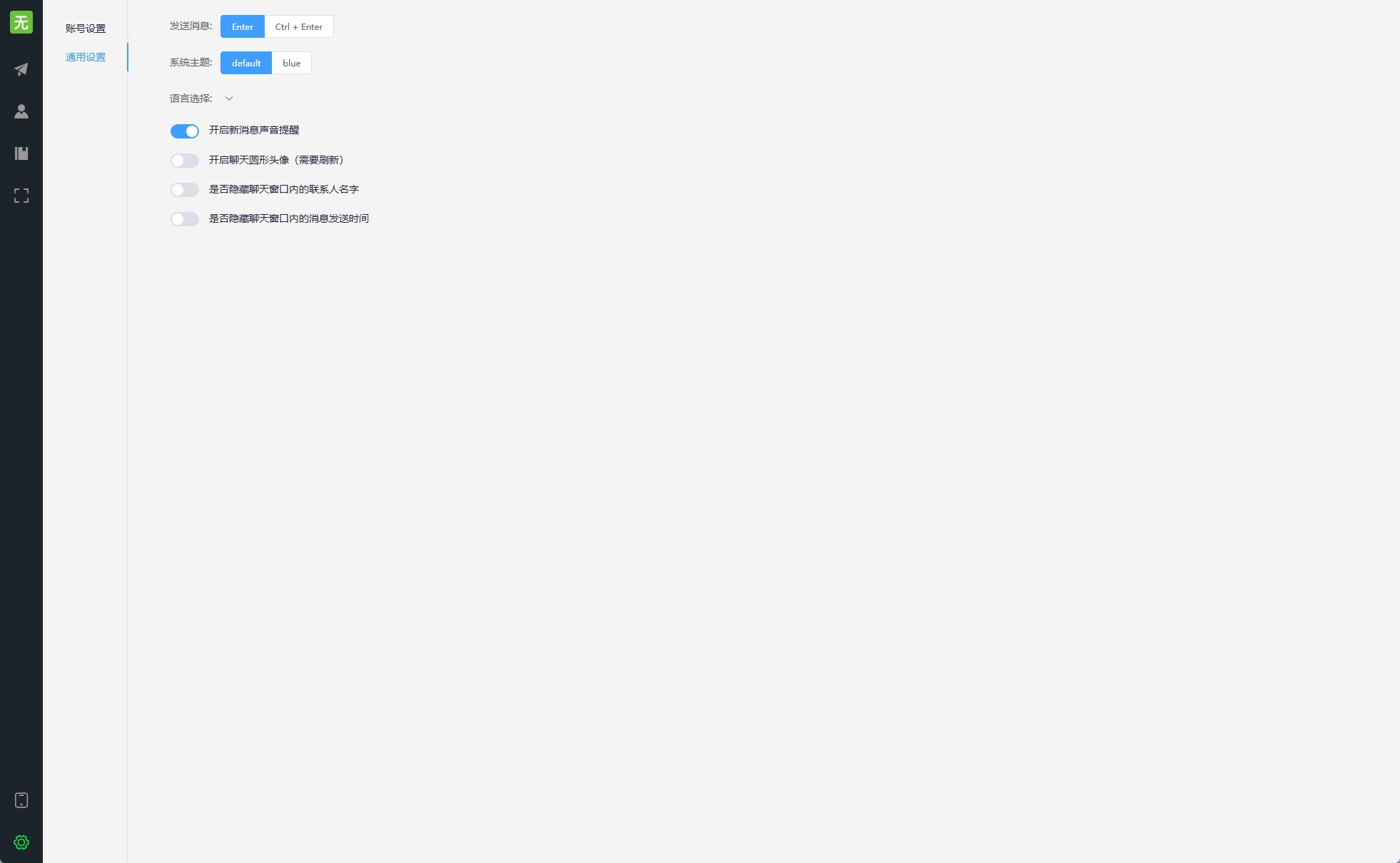Click the green settings gear icon
This screenshot has height=863, width=1400.
[x=21, y=842]
